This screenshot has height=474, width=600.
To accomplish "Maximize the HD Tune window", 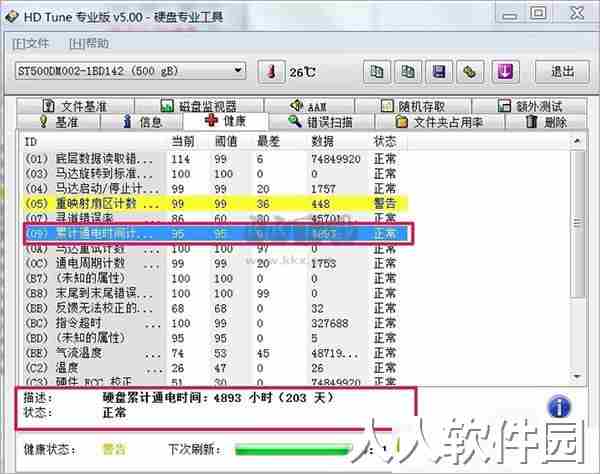I will 538,13.
